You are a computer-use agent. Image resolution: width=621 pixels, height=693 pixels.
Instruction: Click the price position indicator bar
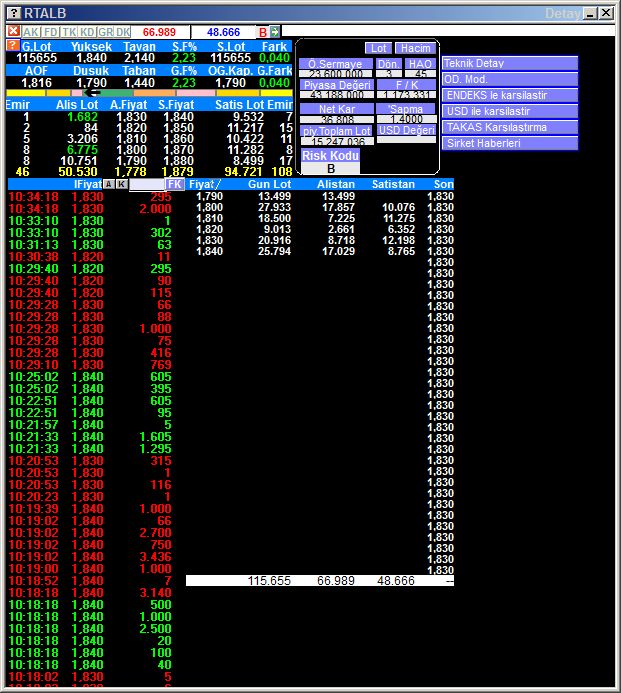pos(149,93)
